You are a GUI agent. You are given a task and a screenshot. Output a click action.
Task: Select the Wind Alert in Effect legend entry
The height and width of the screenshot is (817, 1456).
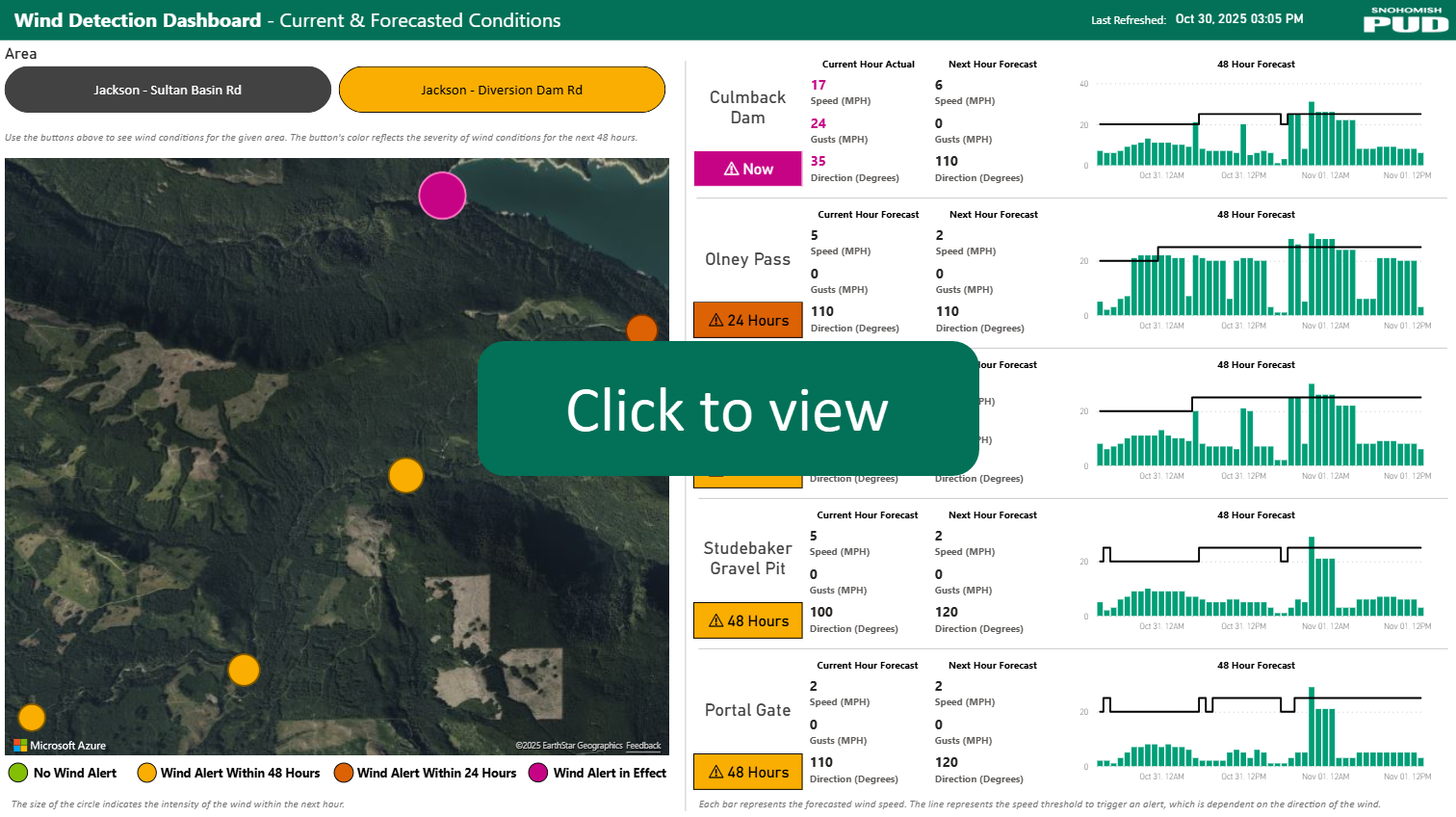tap(539, 773)
